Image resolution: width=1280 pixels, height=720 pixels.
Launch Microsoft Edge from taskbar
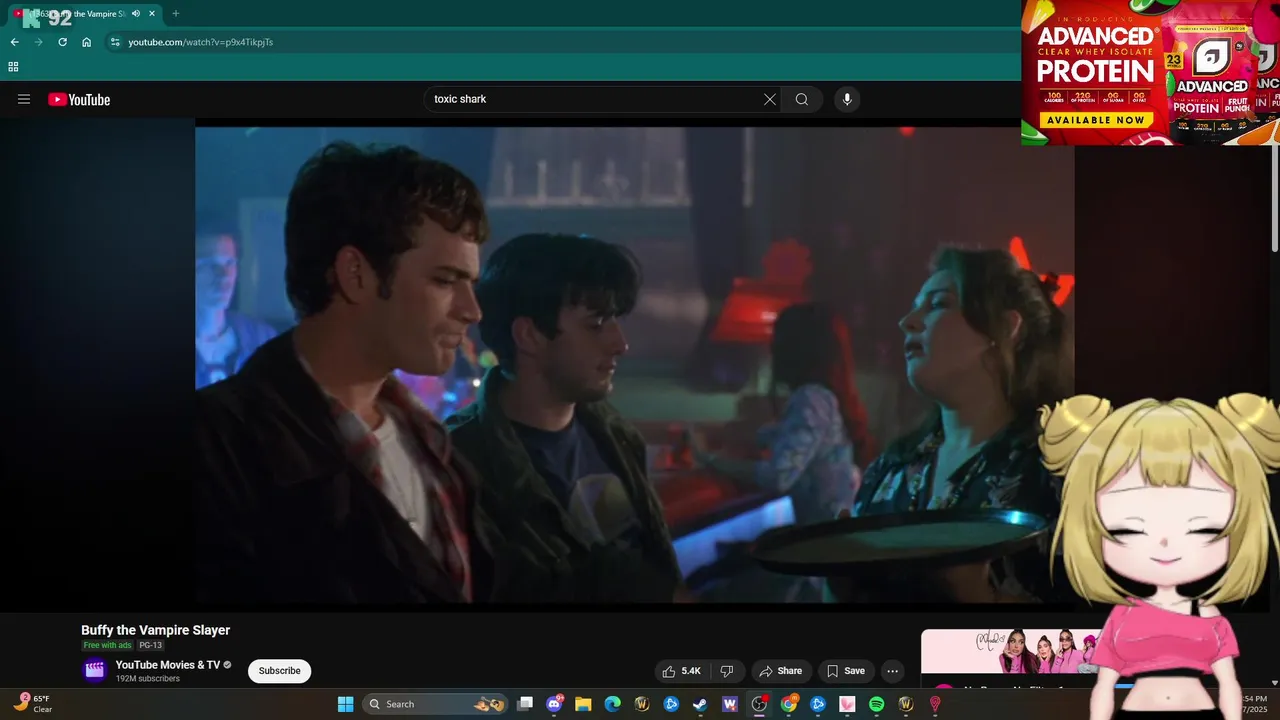coord(612,704)
